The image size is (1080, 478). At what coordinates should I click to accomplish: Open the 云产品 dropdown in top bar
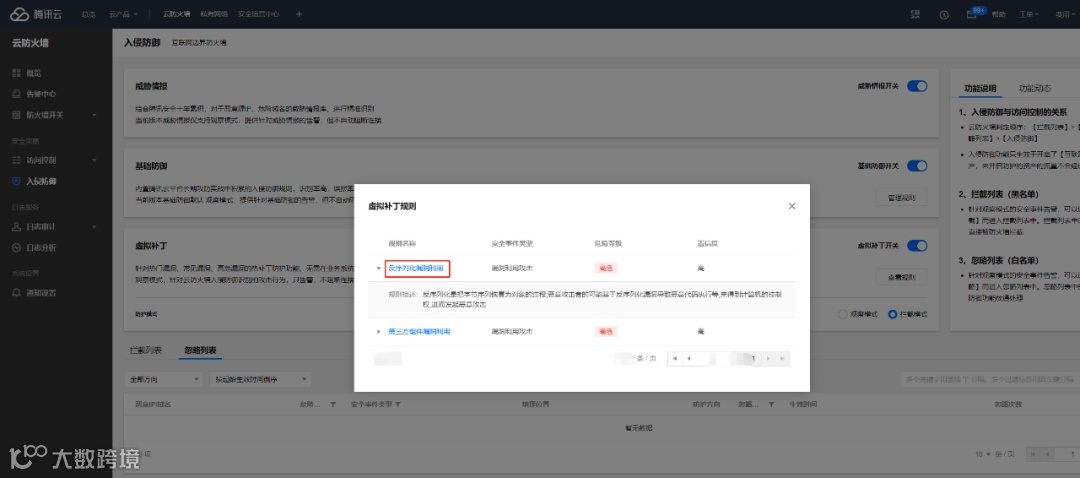(x=123, y=14)
